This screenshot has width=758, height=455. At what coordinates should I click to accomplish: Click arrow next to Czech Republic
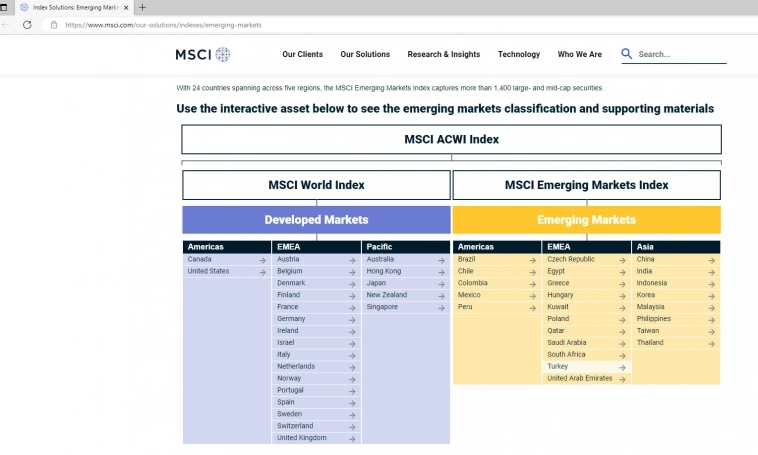pos(622,260)
